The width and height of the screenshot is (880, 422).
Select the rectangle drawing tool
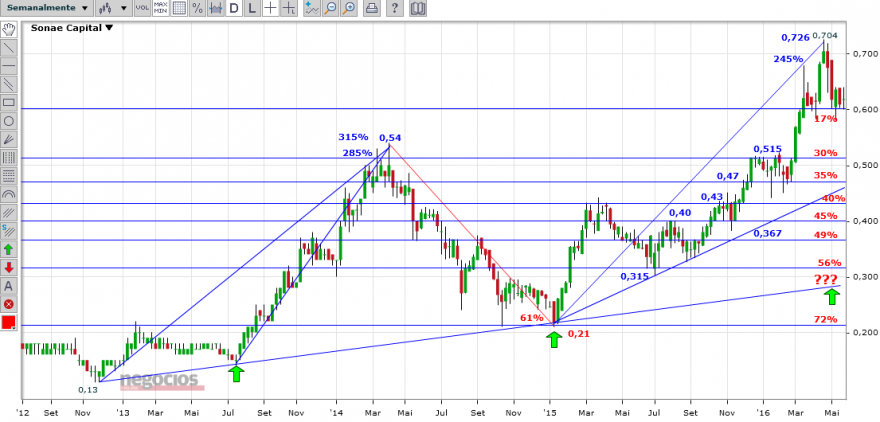(x=9, y=103)
